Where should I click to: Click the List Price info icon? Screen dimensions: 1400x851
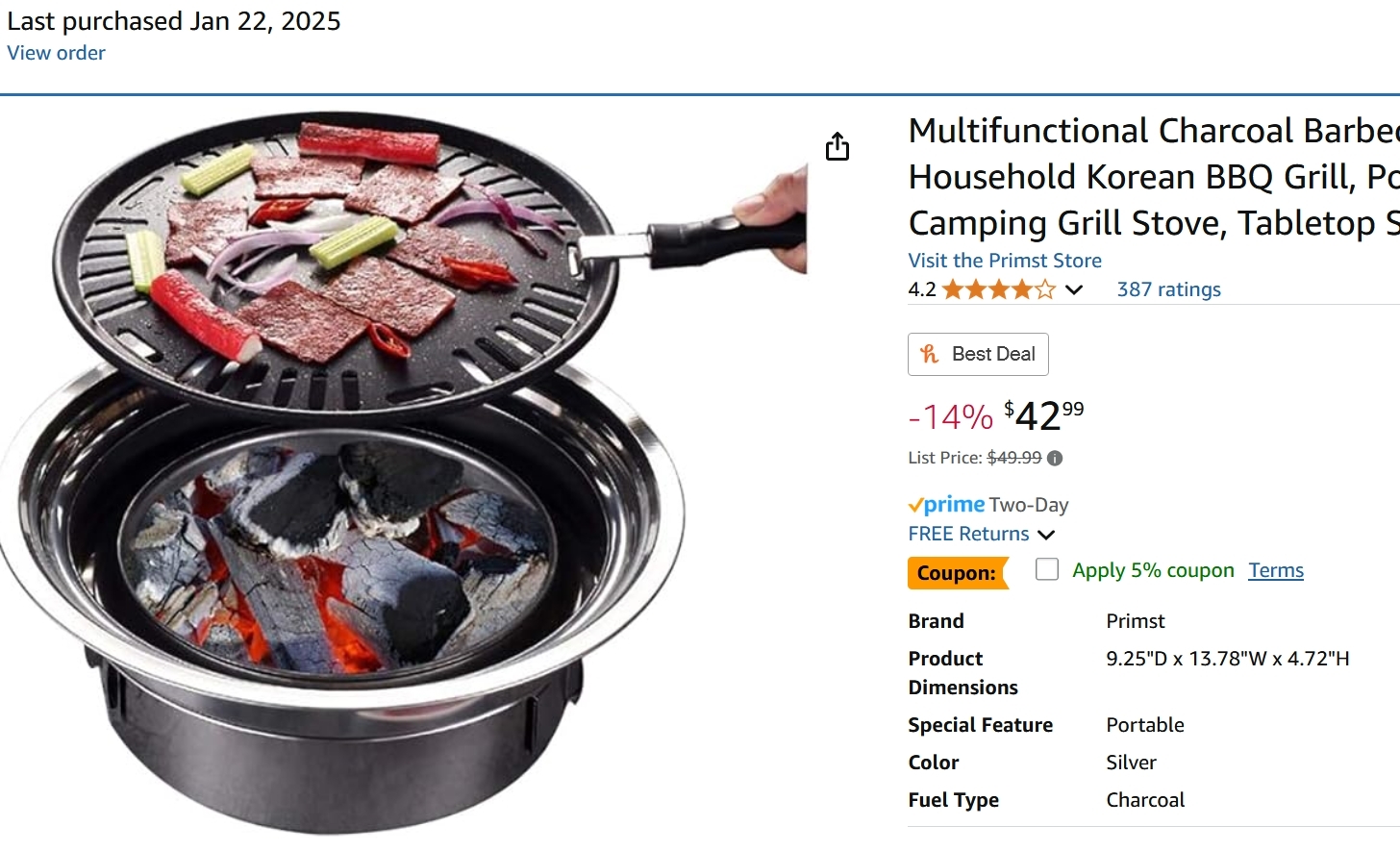point(1055,459)
